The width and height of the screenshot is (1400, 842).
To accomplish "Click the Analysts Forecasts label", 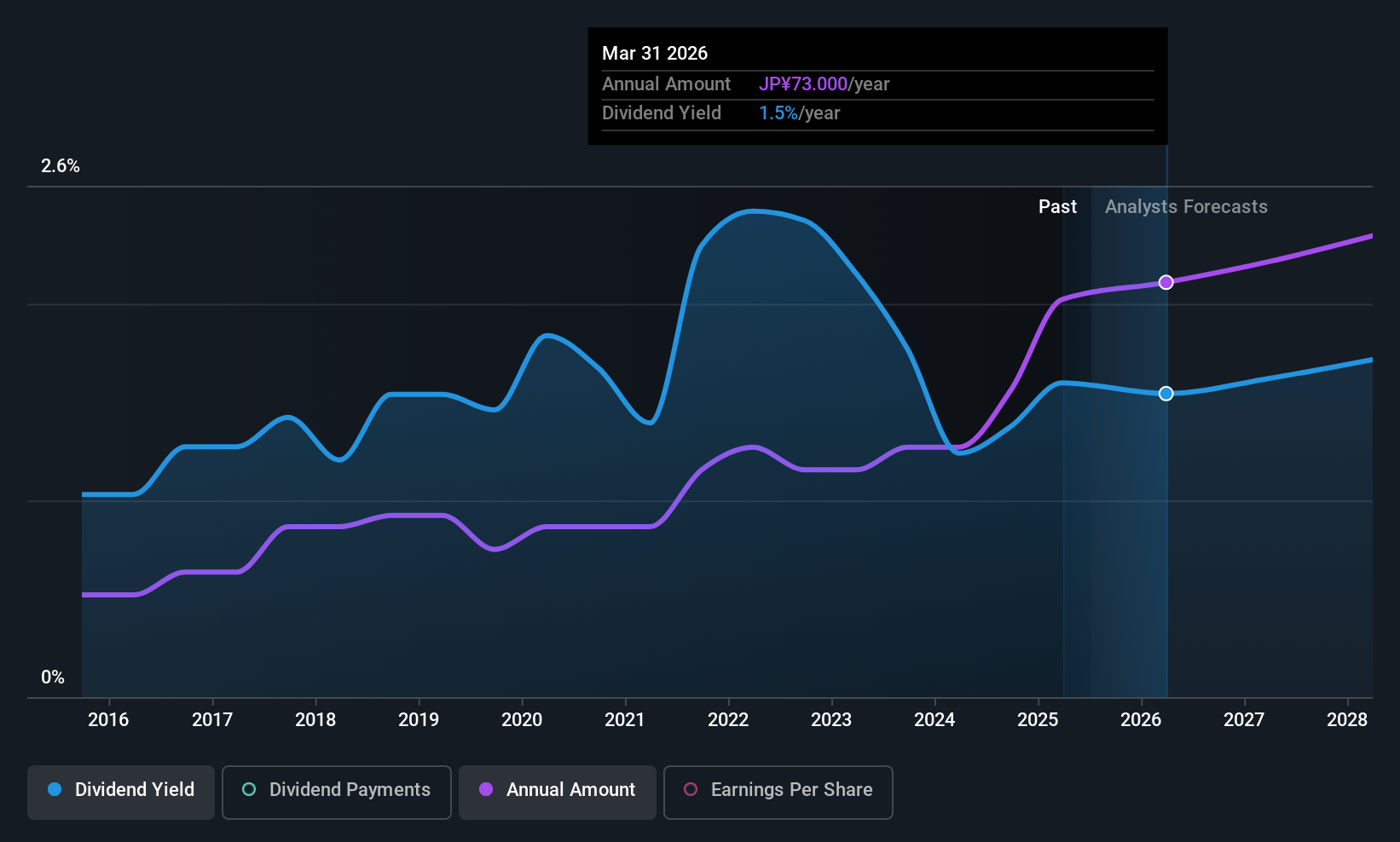I will tap(1186, 207).
